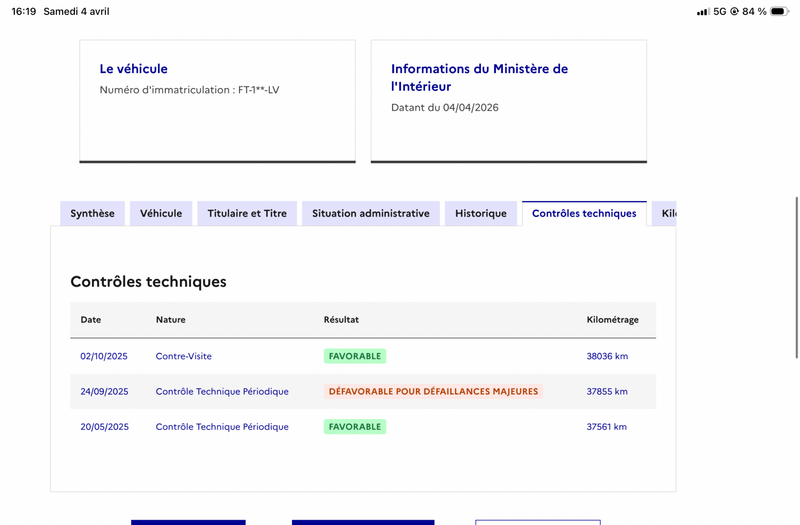800x525 pixels.
Task: Tap the 16:19 clock in status bar
Action: pos(23,11)
